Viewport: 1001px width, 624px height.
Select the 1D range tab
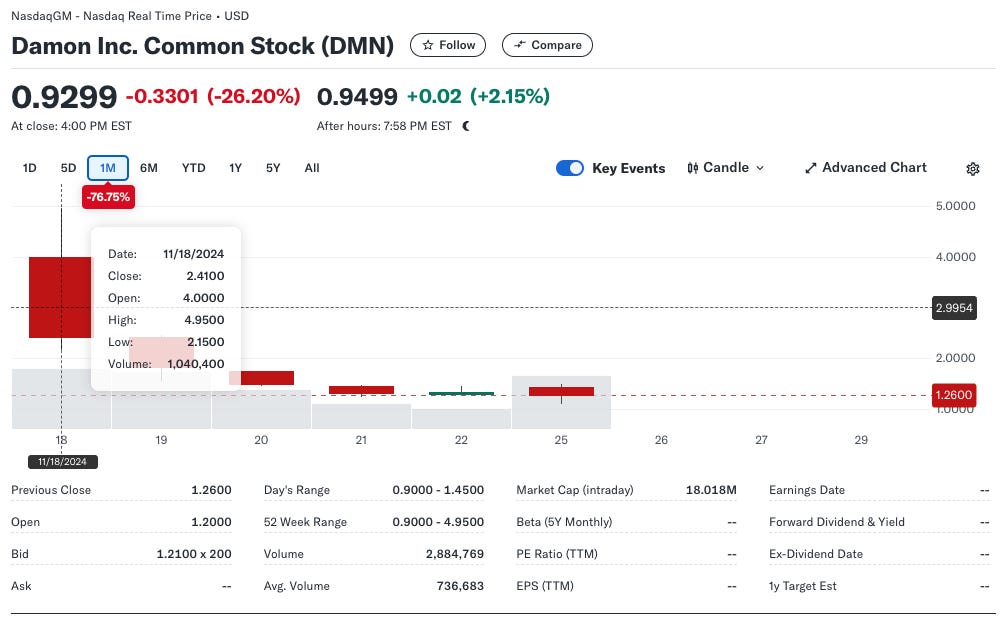(29, 168)
